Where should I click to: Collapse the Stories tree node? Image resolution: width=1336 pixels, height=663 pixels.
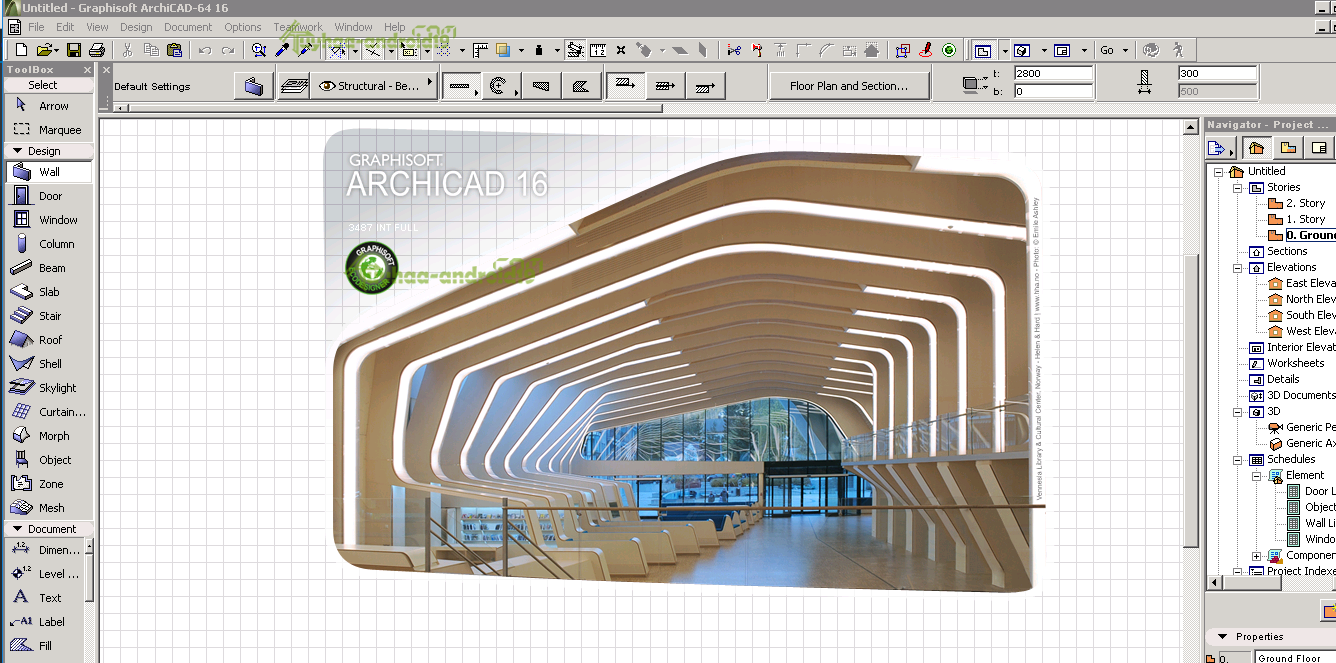[1238, 187]
